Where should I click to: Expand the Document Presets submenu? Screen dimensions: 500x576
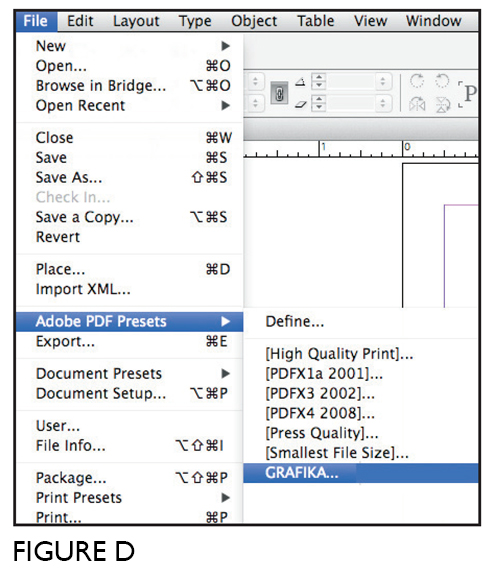click(x=130, y=374)
